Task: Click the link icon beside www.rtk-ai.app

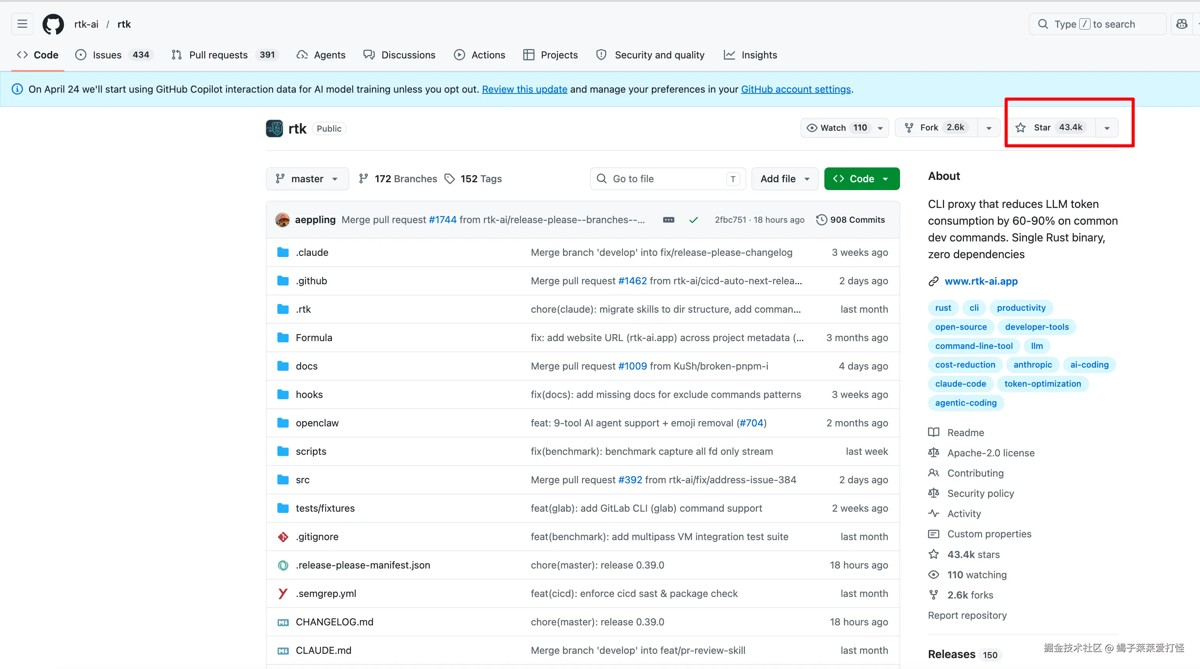Action: click(x=933, y=282)
